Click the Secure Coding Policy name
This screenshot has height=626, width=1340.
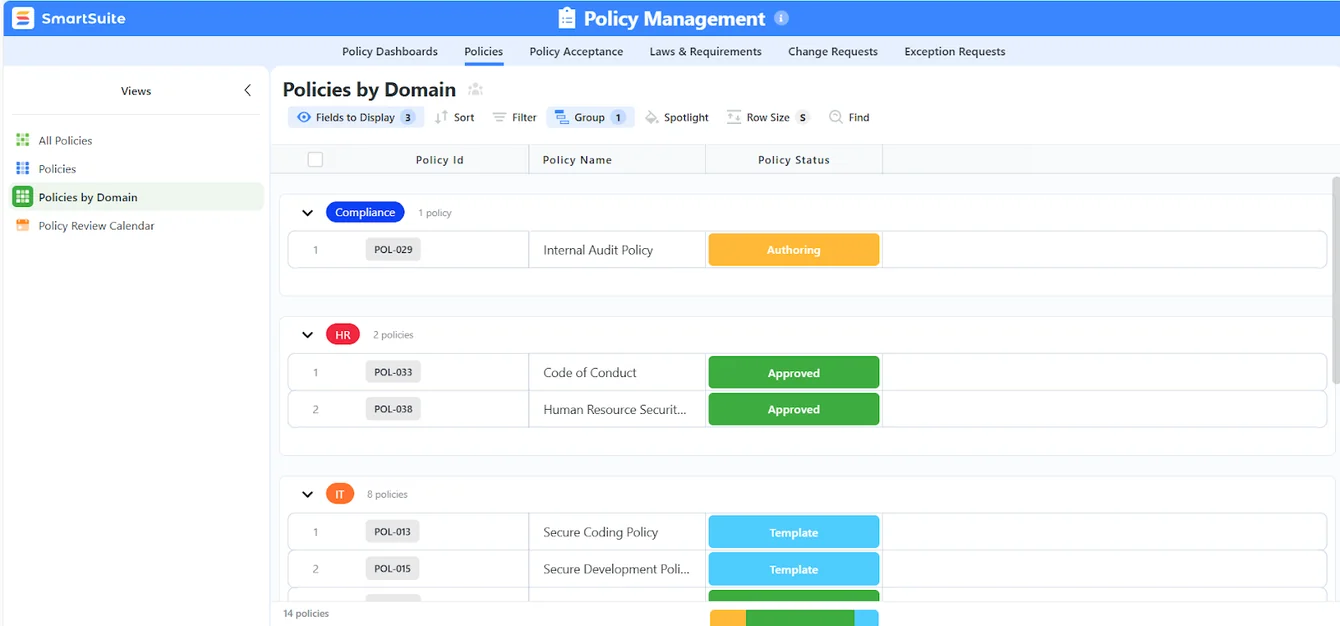(601, 532)
